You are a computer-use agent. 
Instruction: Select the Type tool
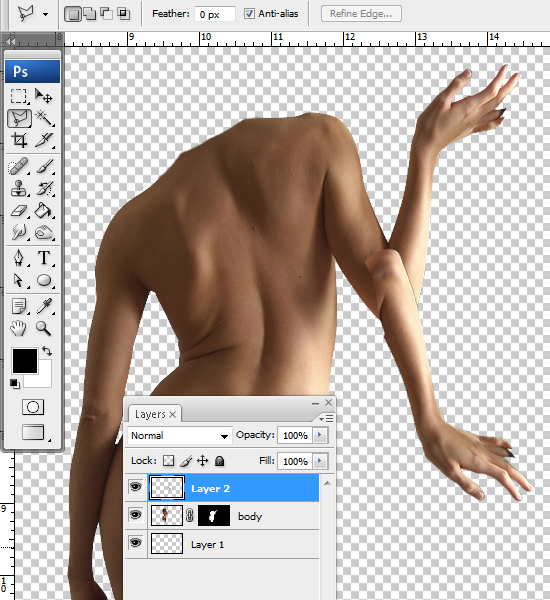[44, 258]
